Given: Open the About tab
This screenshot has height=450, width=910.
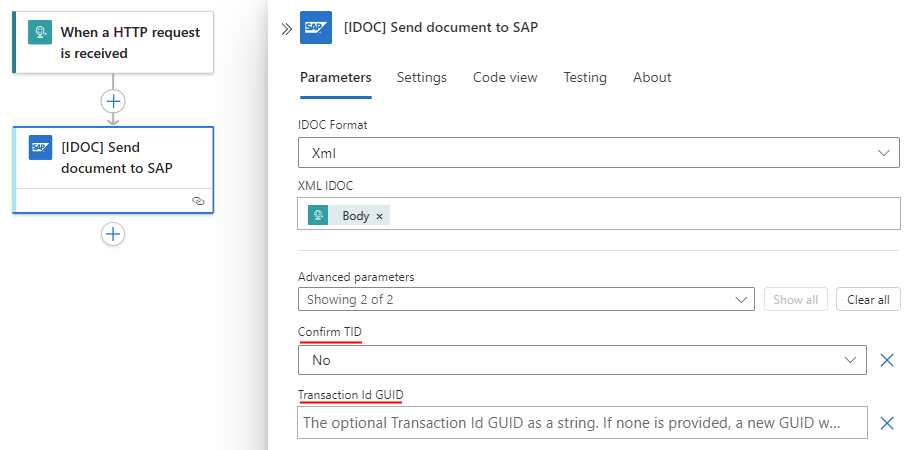Looking at the screenshot, I should pos(652,77).
